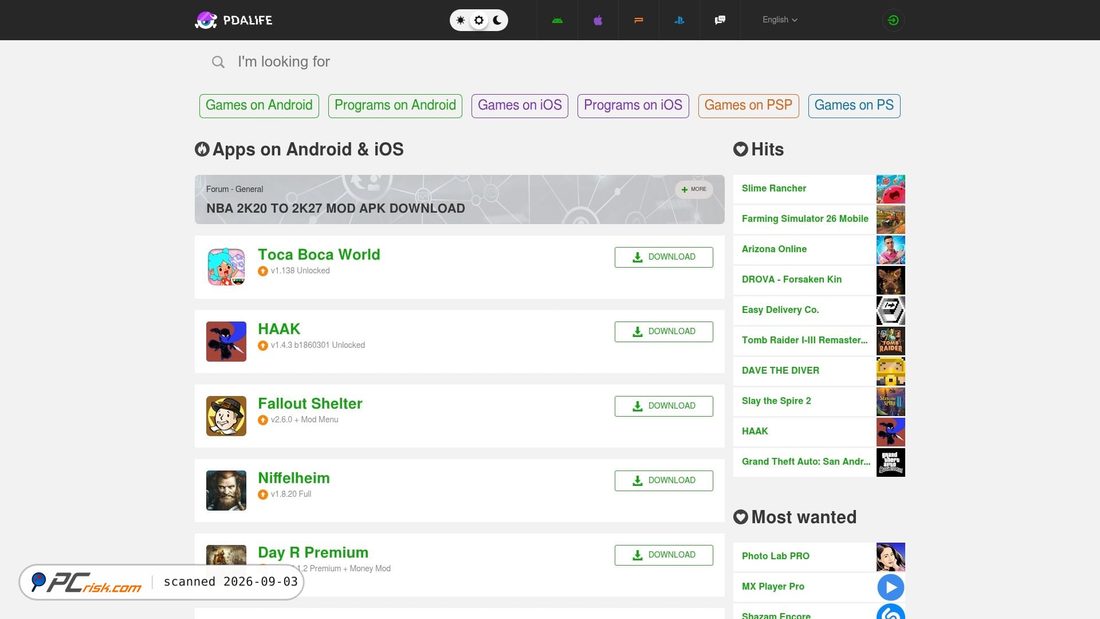Viewport: 1100px width, 619px height.
Task: Open Arizona Online in Hits
Action: [774, 248]
